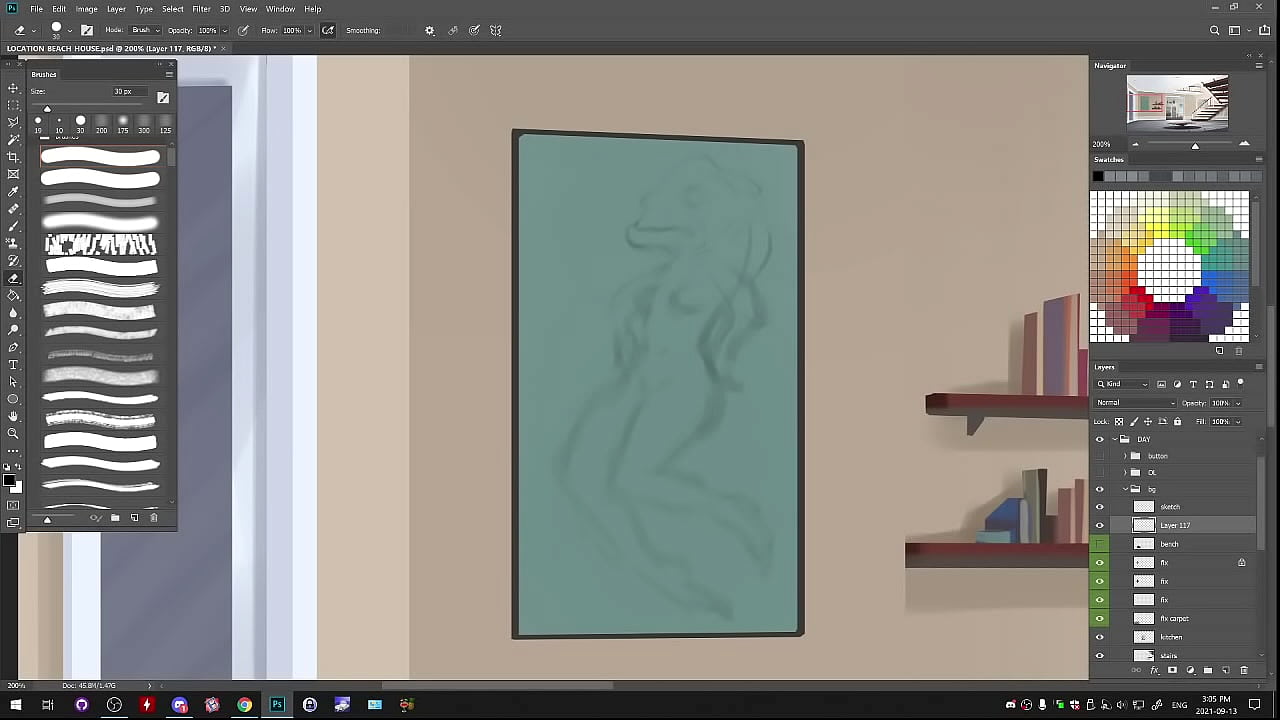
Task: Select the Crop tool
Action: click(x=13, y=157)
